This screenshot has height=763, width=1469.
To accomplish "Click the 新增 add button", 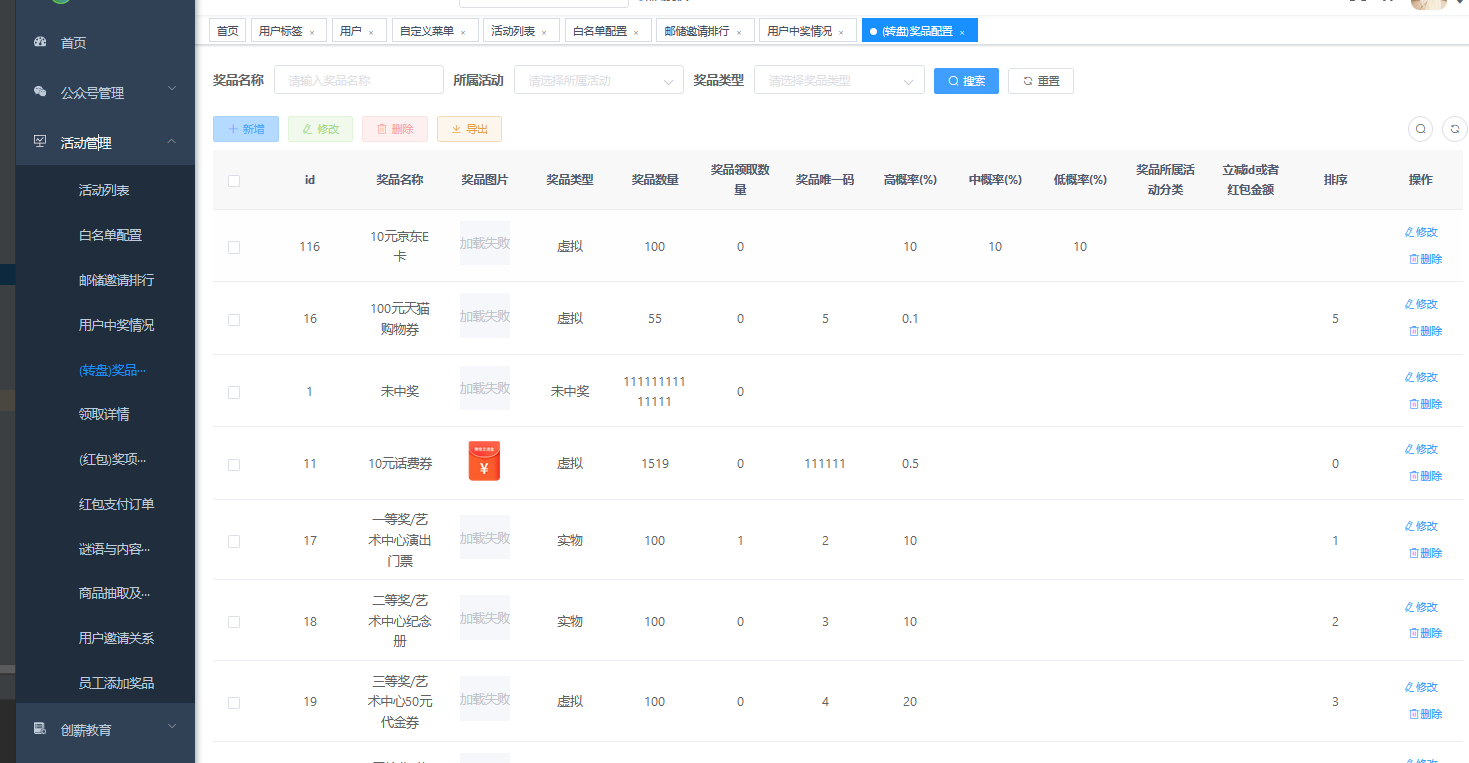I will click(x=246, y=129).
